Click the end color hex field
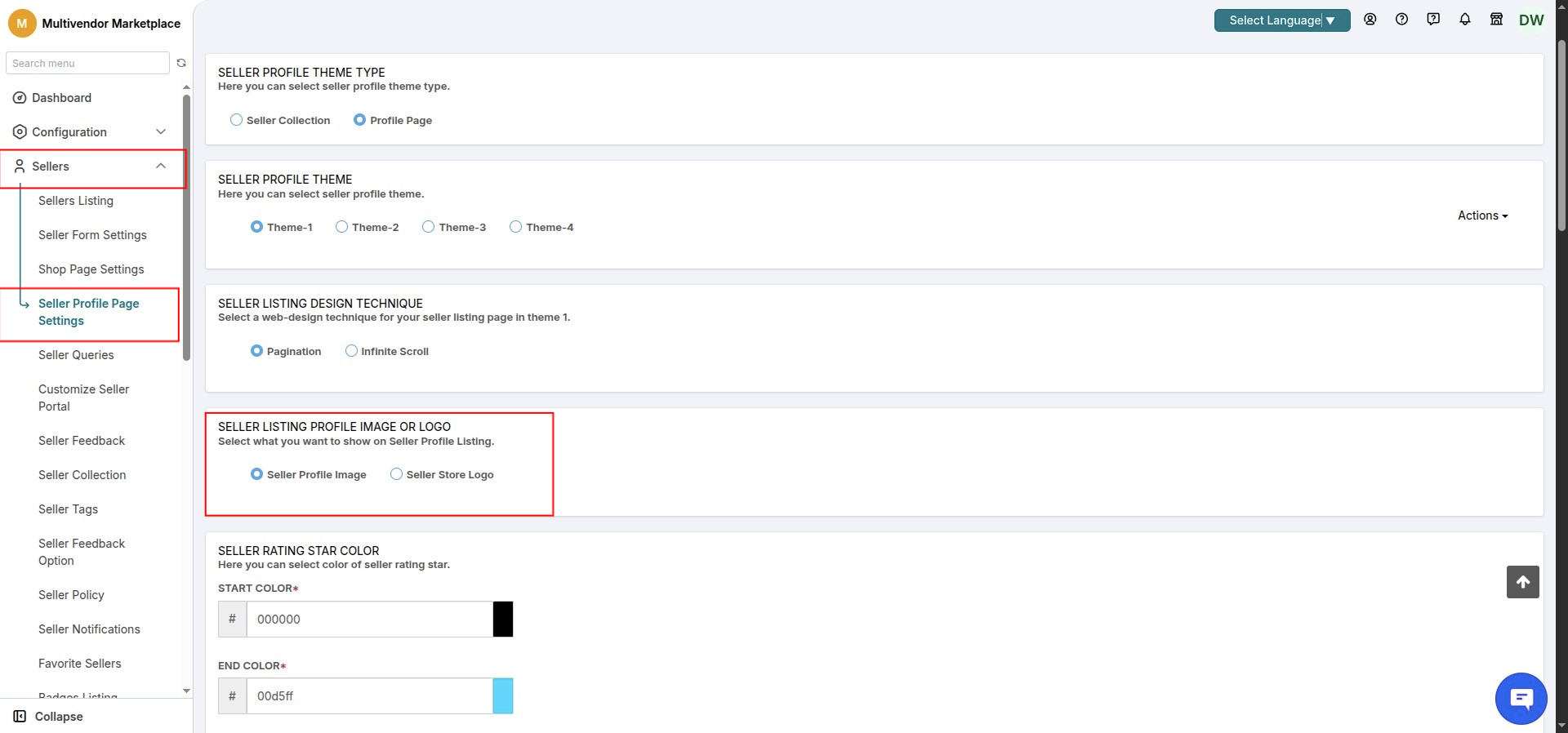The image size is (1568, 733). [x=369, y=696]
